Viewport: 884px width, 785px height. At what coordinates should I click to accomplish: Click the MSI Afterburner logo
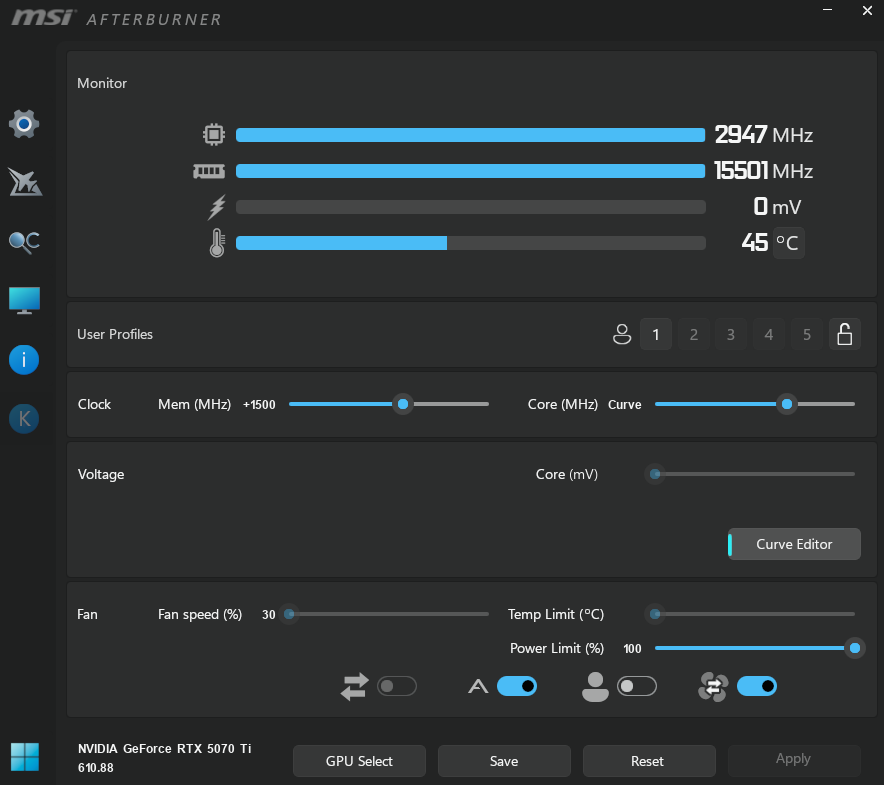(x=116, y=18)
